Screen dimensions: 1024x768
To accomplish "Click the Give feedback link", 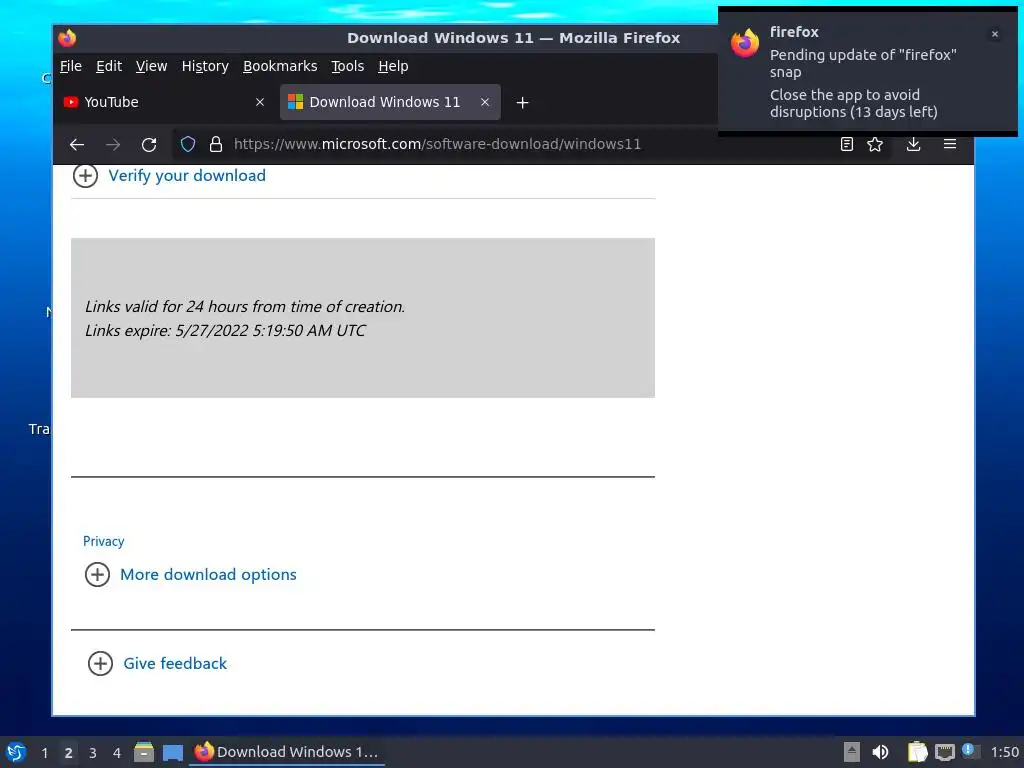I will click(175, 664).
